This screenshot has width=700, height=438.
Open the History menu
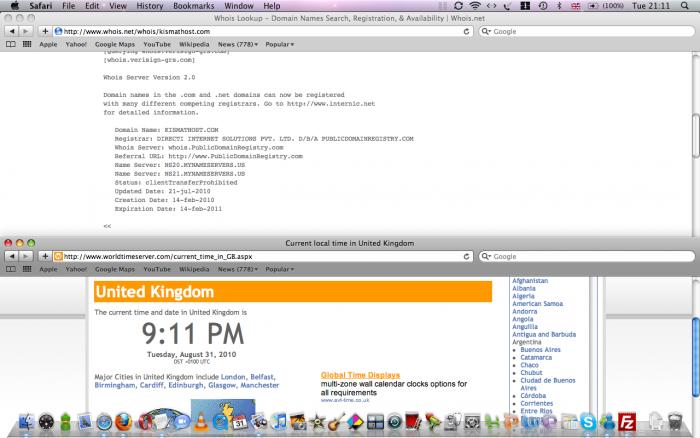pyautogui.click(x=150, y=6)
